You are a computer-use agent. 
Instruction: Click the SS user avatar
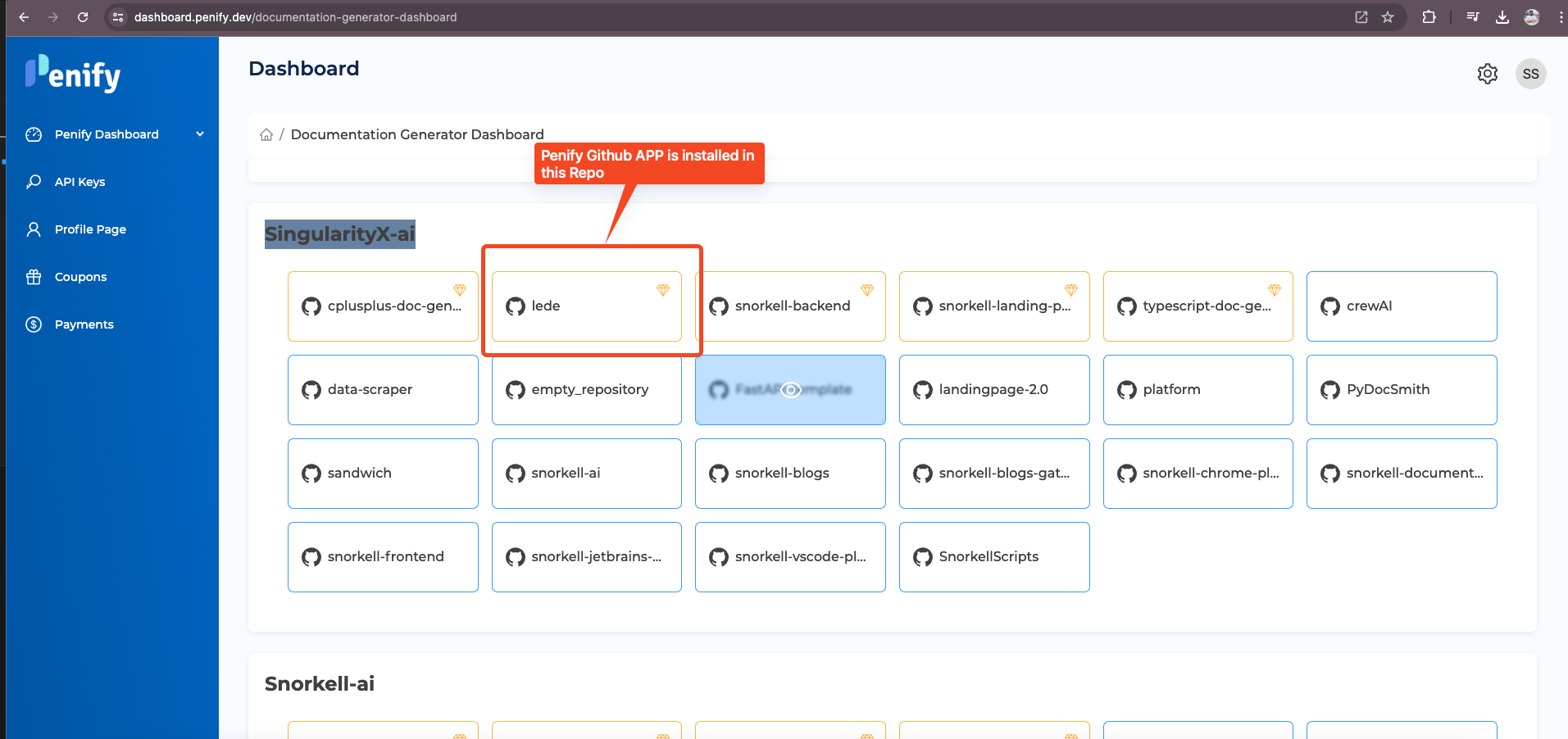[1530, 74]
